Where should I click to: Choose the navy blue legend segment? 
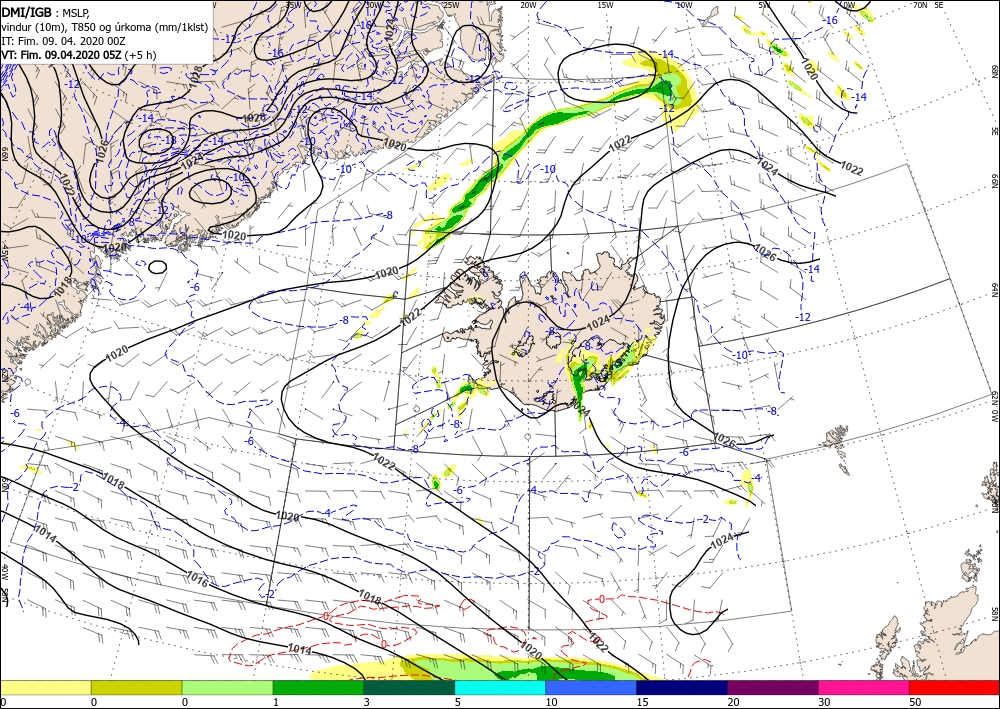tap(682, 687)
